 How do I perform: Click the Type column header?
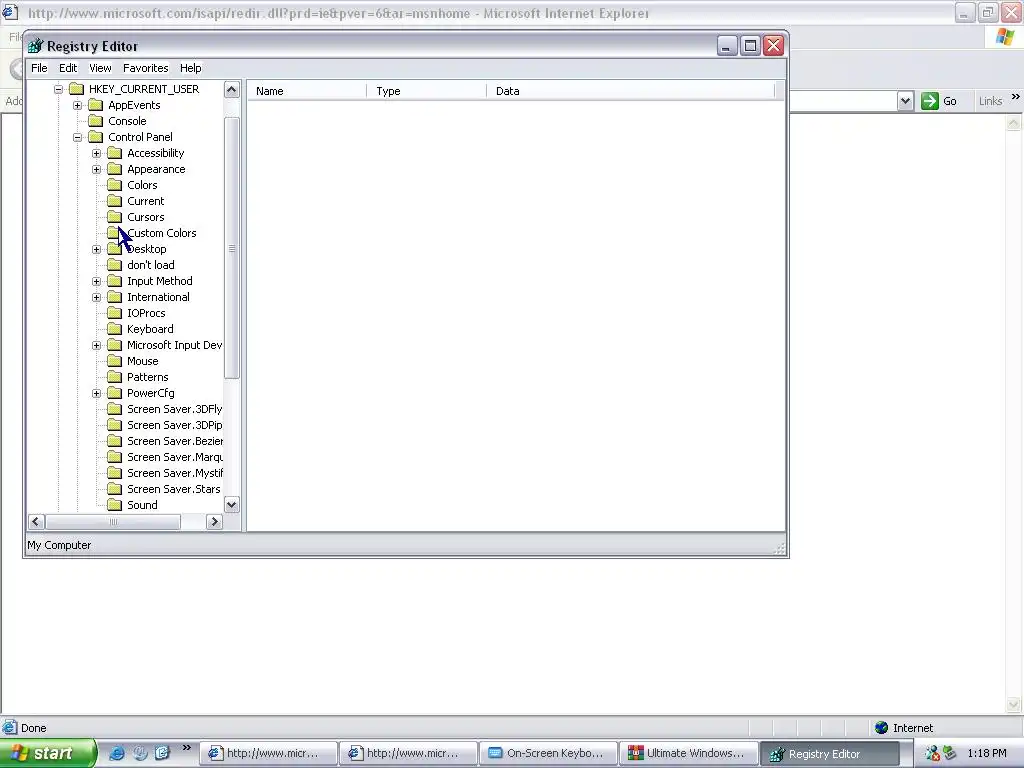point(426,91)
